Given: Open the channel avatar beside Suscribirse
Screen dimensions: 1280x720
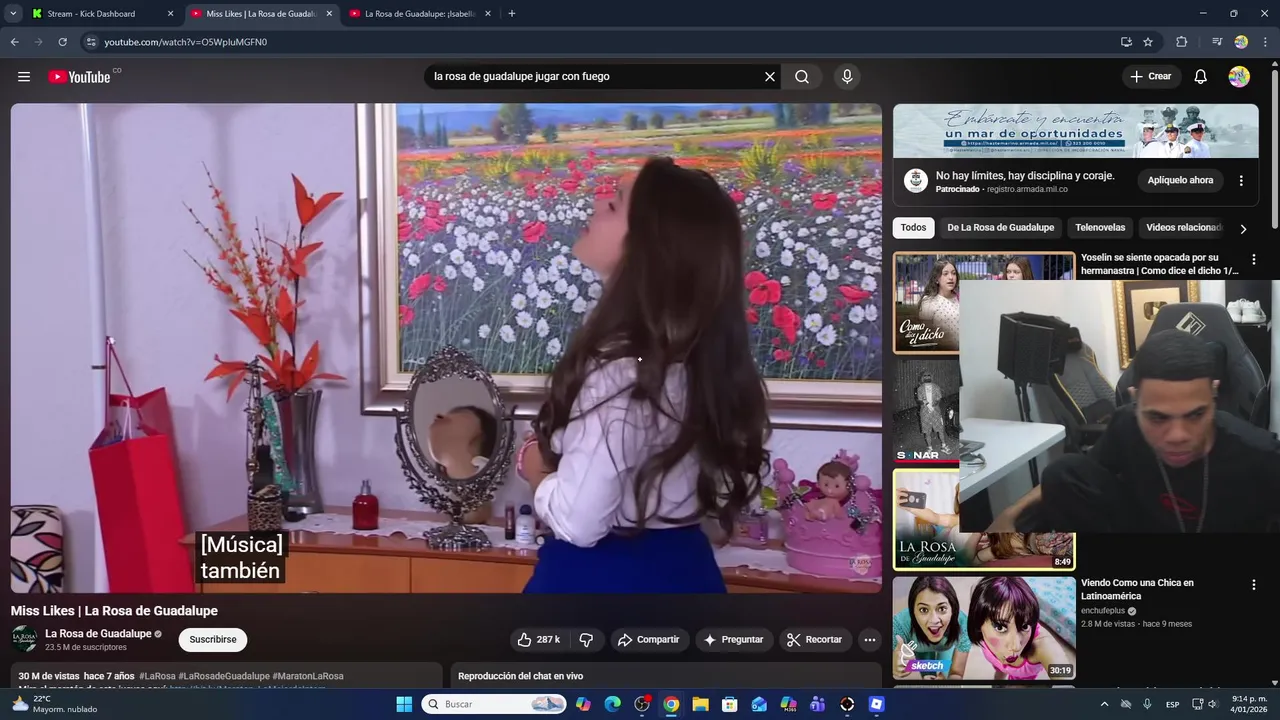Looking at the screenshot, I should click(24, 640).
